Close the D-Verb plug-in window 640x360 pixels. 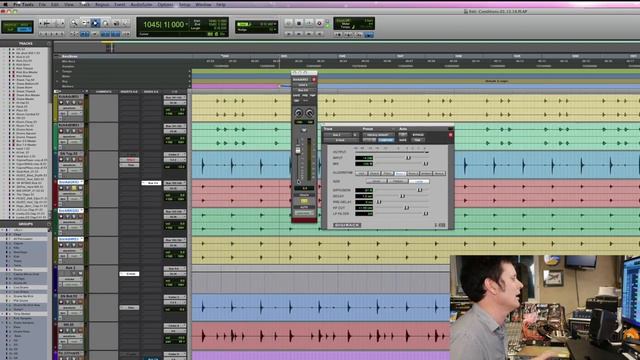pyautogui.click(x=451, y=135)
